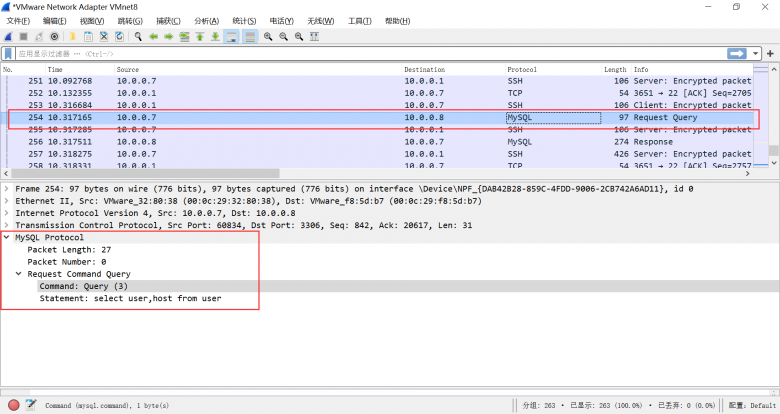Jump to the first packet
780x414 pixels.
point(199,36)
